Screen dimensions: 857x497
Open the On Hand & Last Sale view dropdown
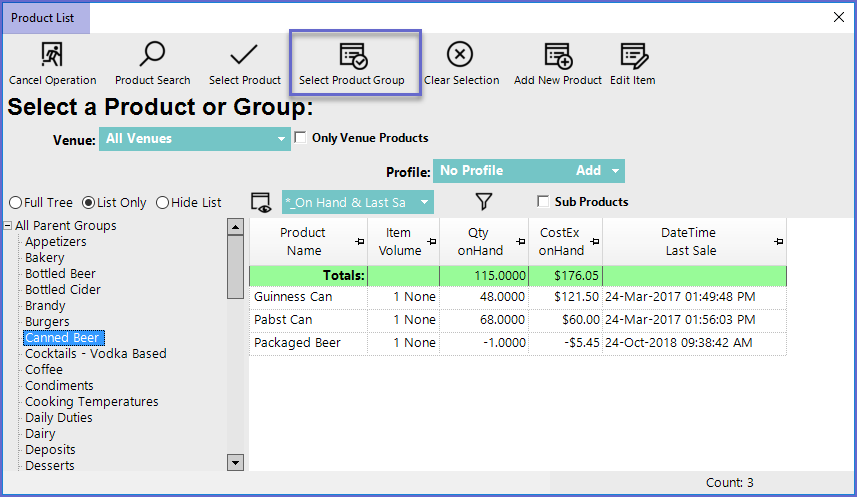[x=424, y=202]
